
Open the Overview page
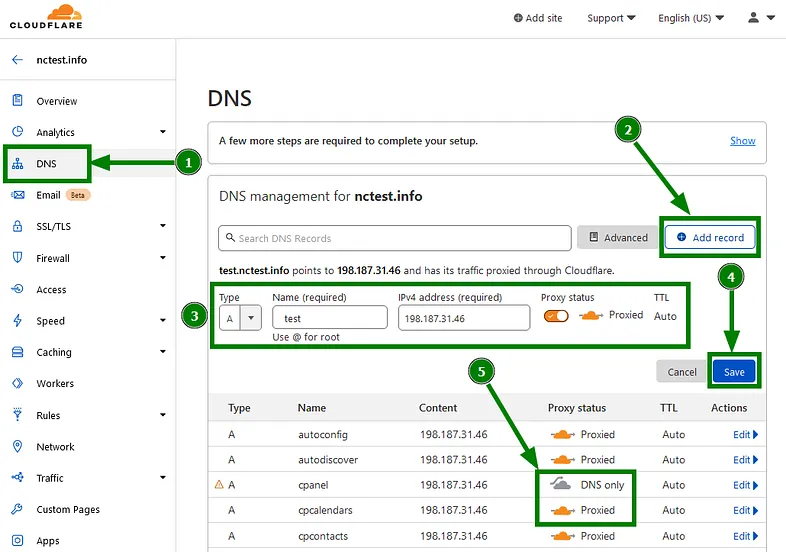tap(57, 101)
